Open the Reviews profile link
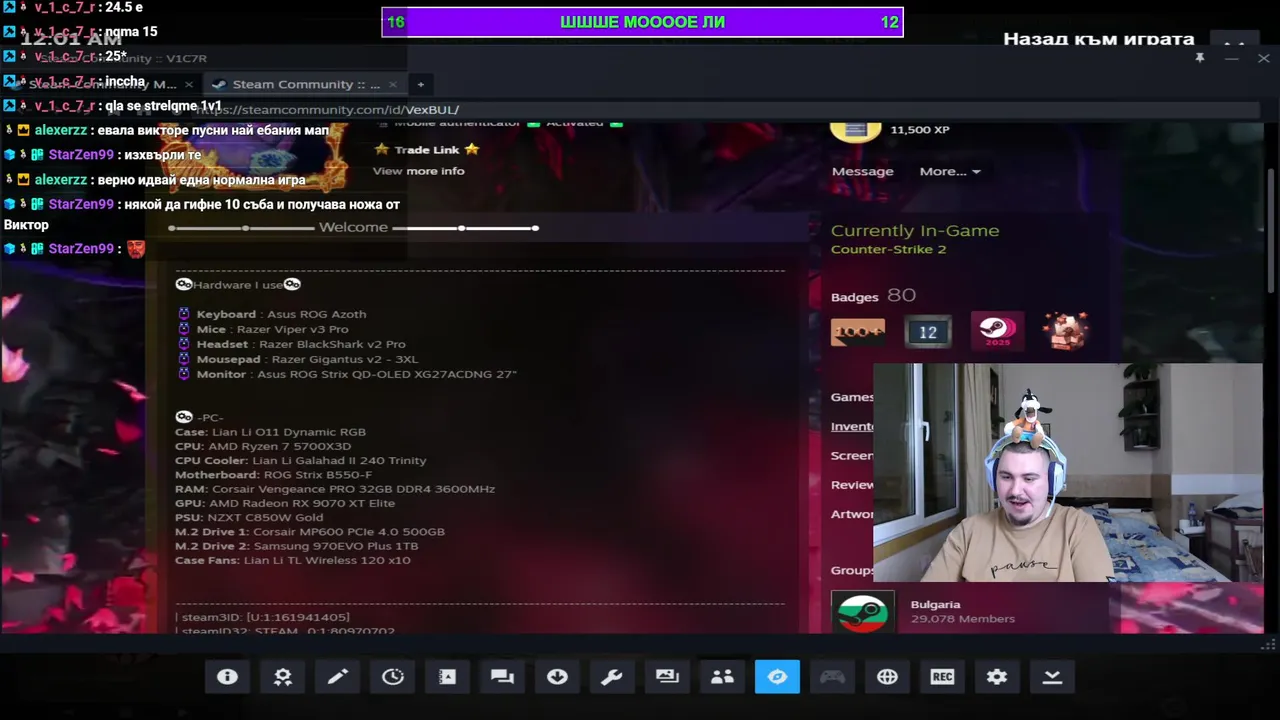The width and height of the screenshot is (1280, 720). (x=852, y=484)
